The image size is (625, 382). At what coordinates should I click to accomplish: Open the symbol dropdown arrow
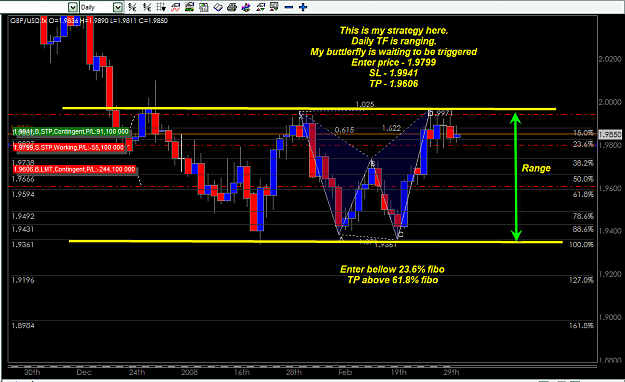[x=73, y=7]
